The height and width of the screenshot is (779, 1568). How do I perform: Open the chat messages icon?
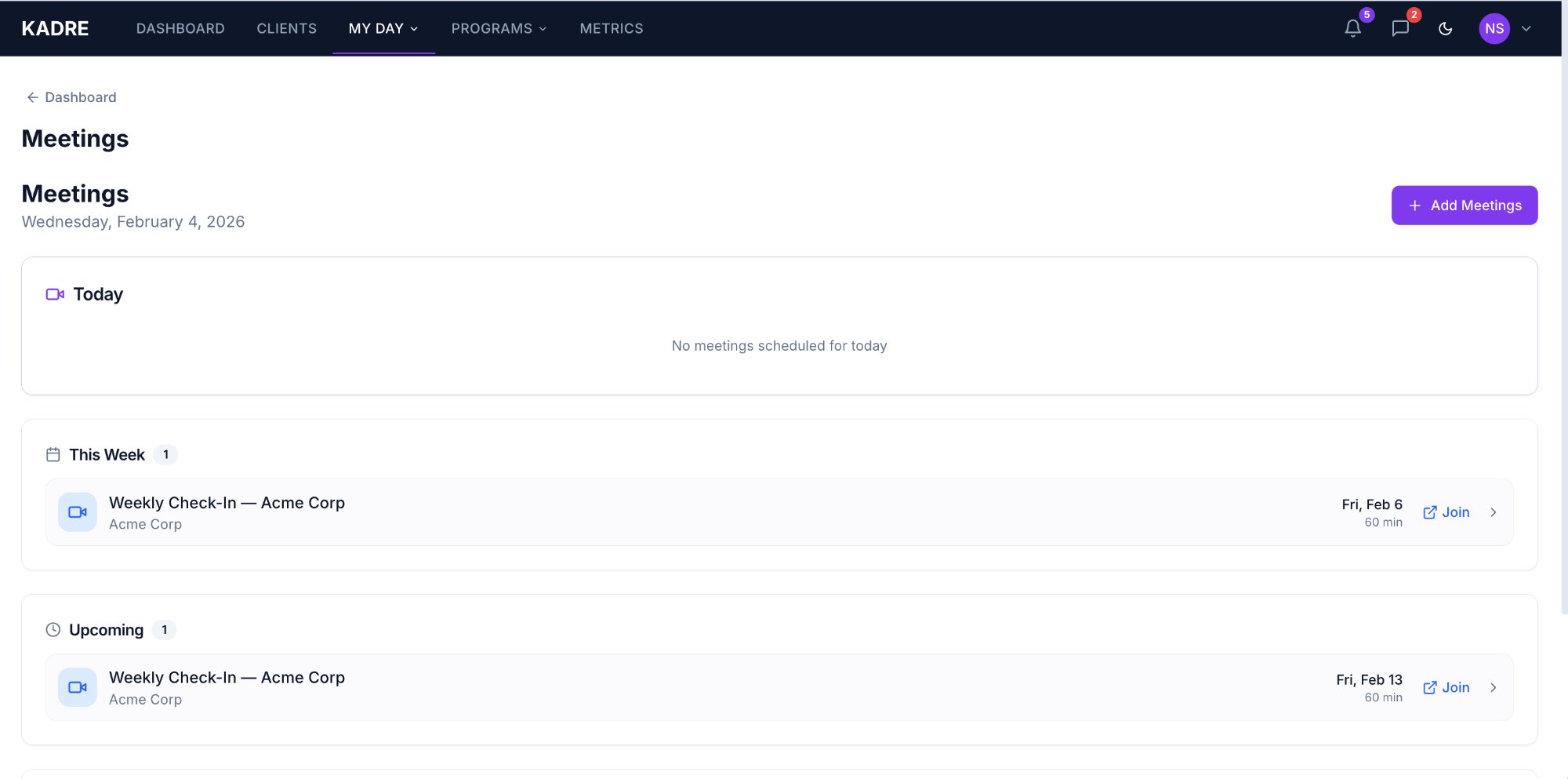[1400, 29]
